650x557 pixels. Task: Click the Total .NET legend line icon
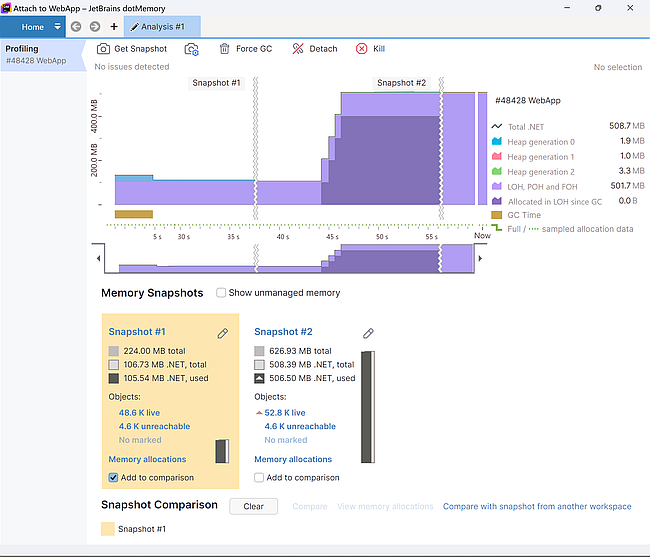497,126
